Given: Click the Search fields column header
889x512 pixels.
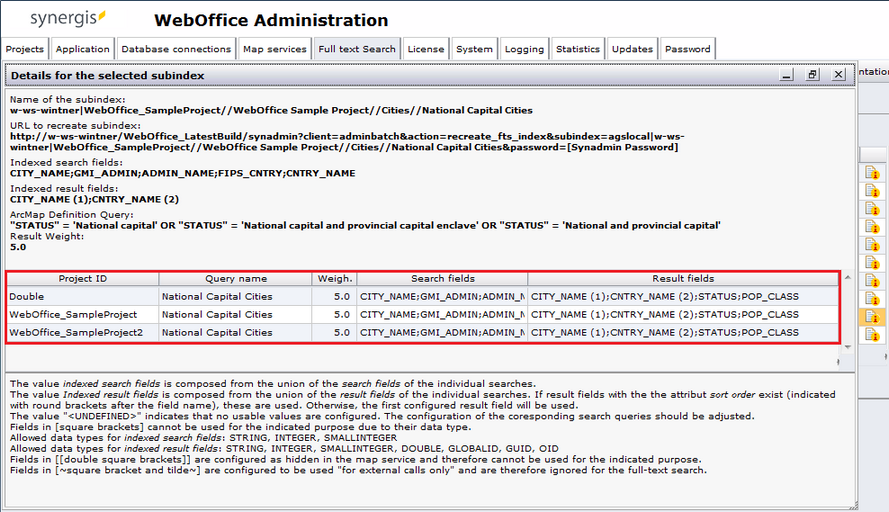Looking at the screenshot, I should (443, 278).
